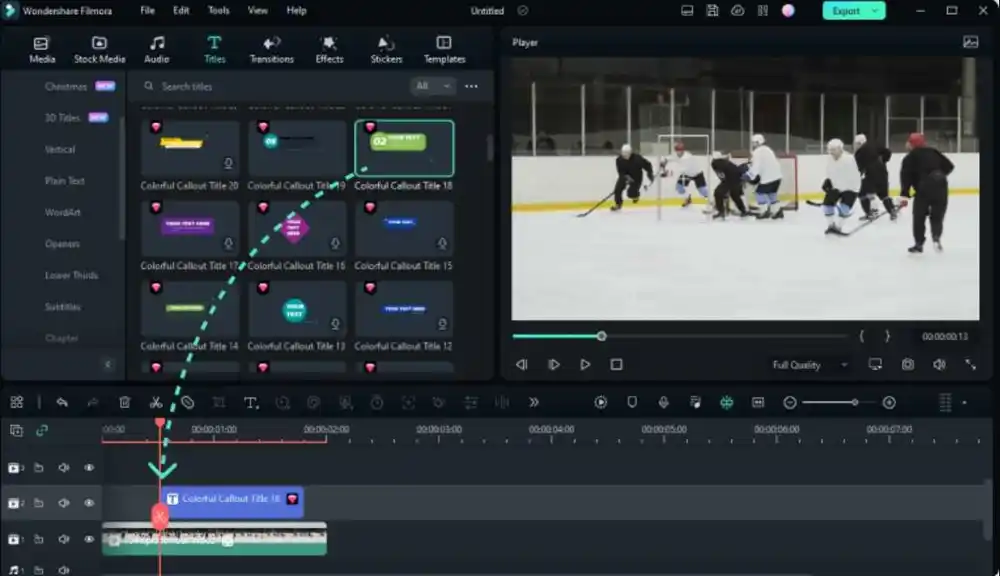Mute the audio on the video track

pyautogui.click(x=64, y=540)
